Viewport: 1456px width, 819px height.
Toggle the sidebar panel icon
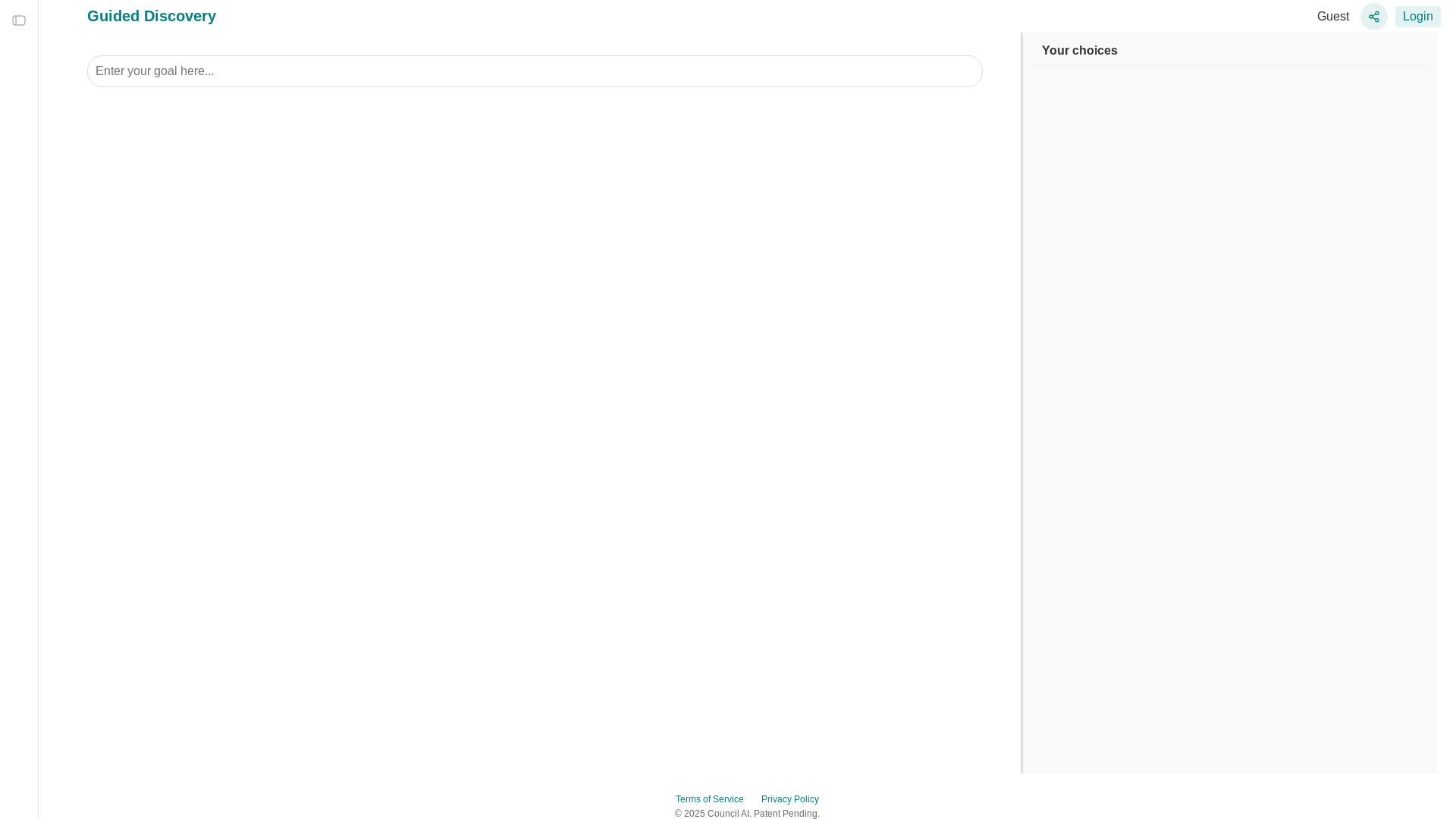[19, 20]
